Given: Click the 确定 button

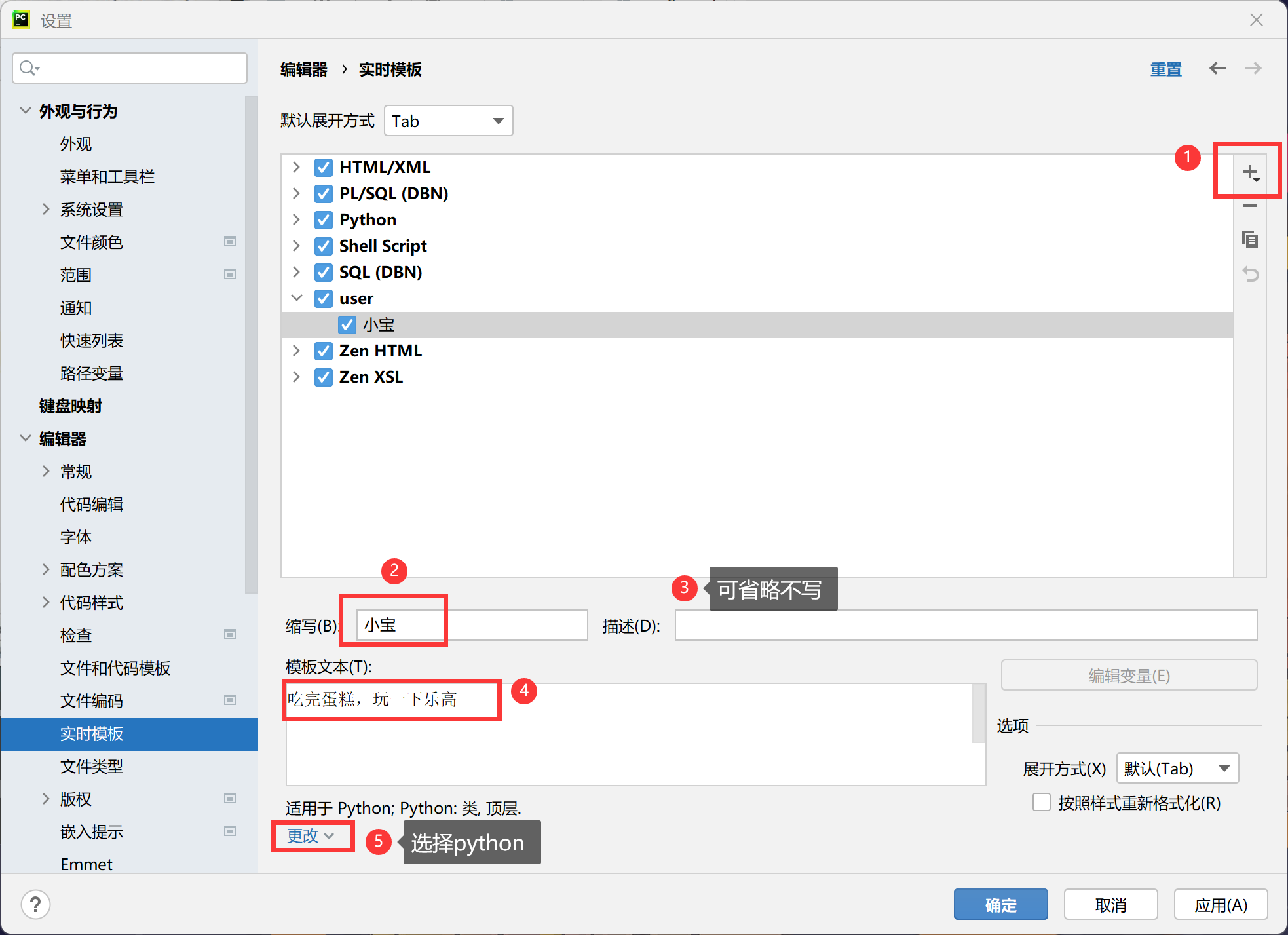Looking at the screenshot, I should [1000, 905].
